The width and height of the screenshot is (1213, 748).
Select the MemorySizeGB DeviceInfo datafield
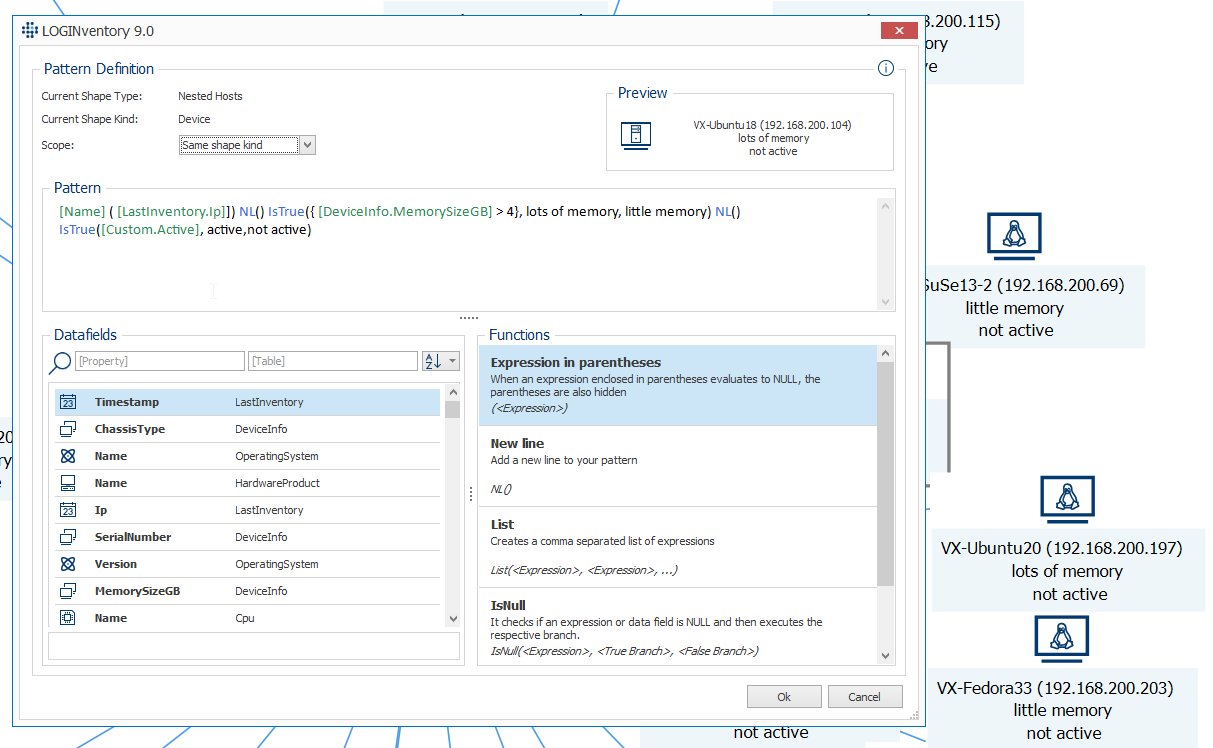coord(247,591)
